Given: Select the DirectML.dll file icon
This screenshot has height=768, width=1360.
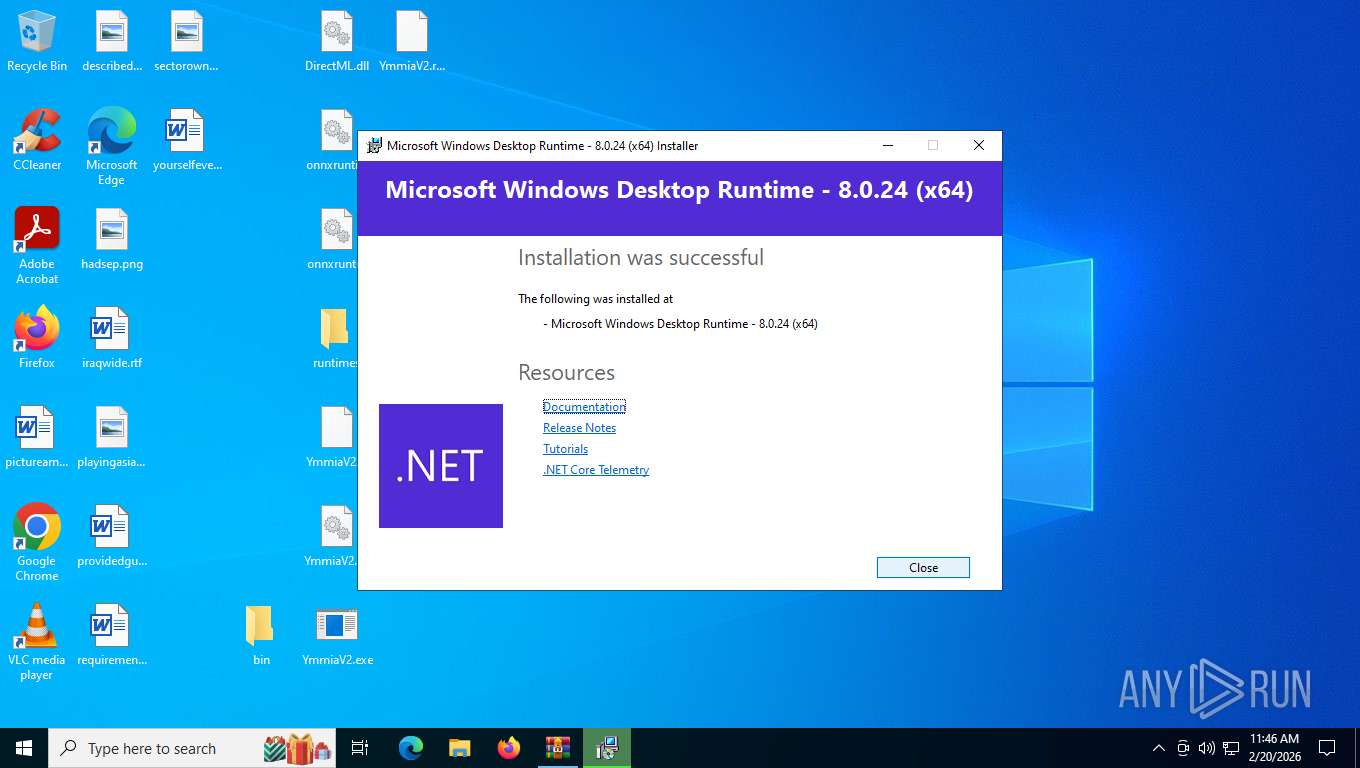Looking at the screenshot, I should click(337, 41).
